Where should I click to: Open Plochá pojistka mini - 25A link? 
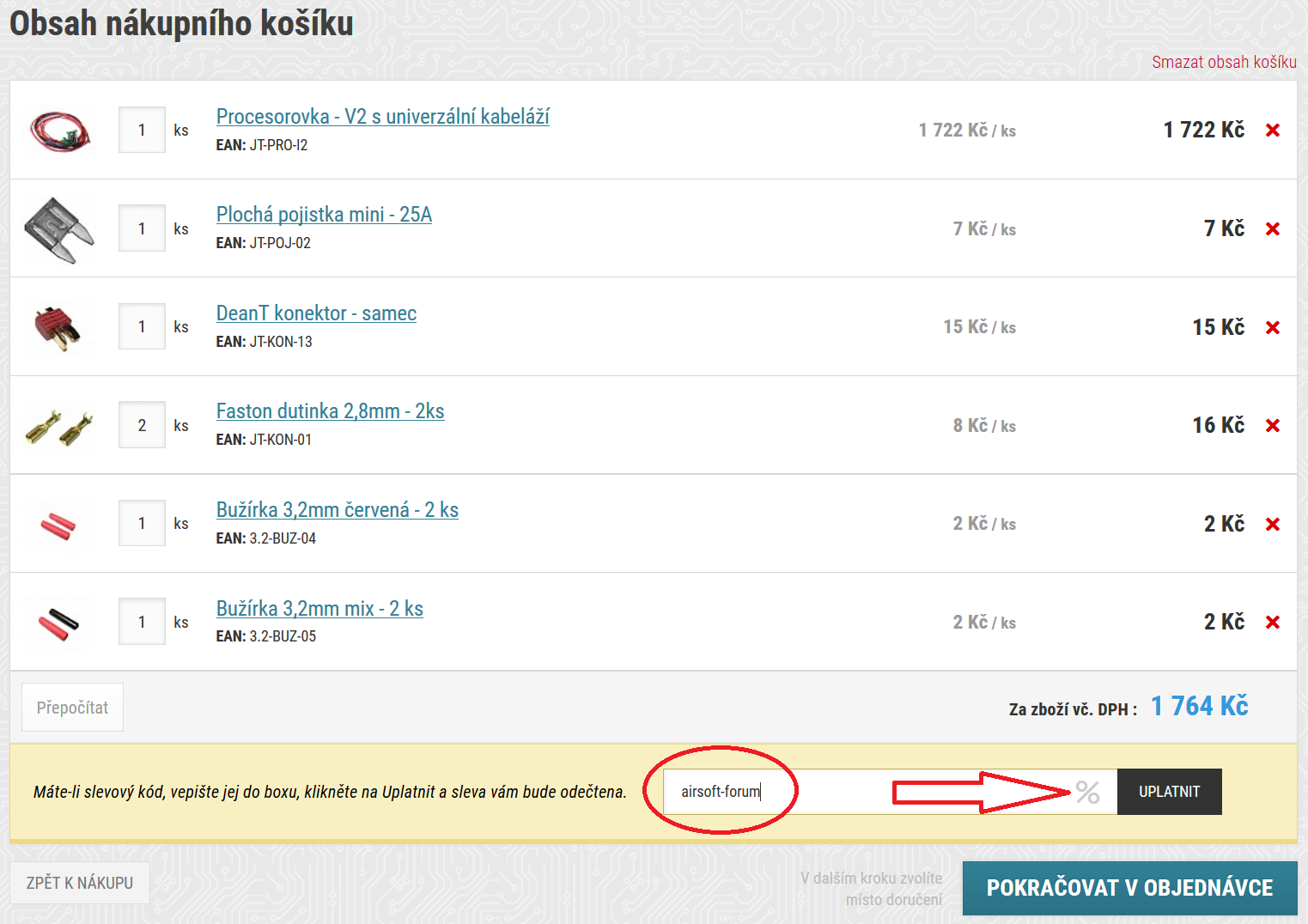(x=324, y=215)
